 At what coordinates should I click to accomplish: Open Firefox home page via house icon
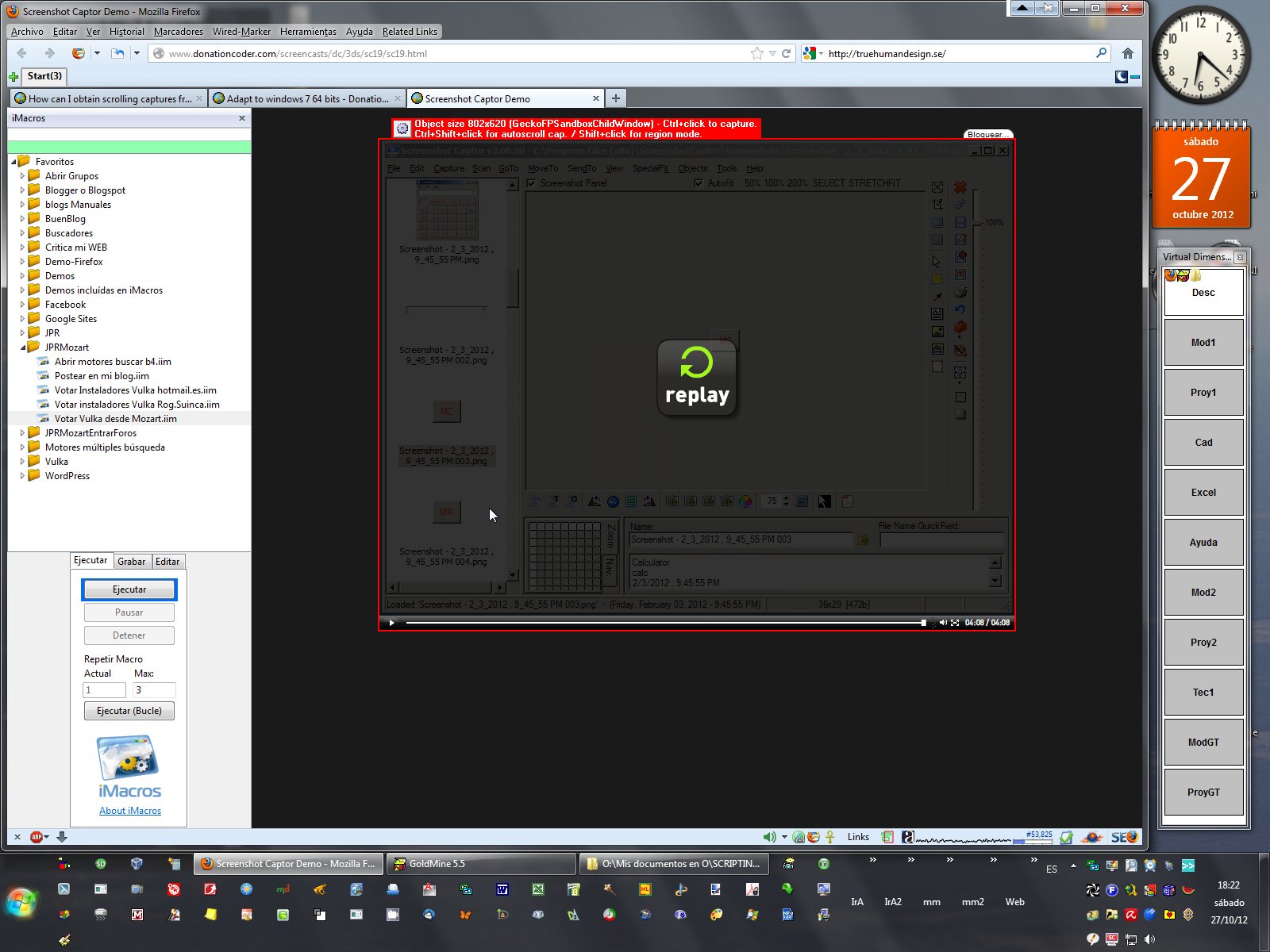tap(1127, 53)
